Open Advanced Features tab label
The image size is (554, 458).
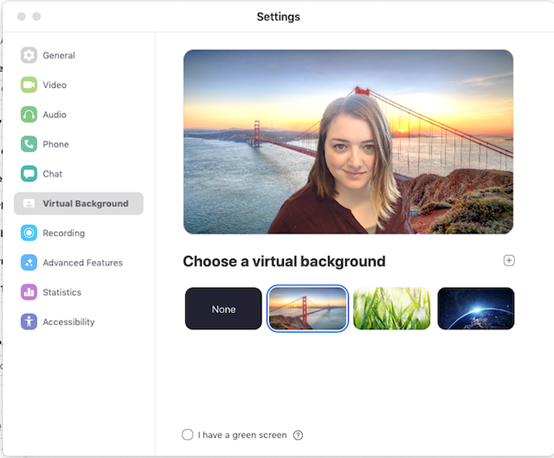point(82,263)
